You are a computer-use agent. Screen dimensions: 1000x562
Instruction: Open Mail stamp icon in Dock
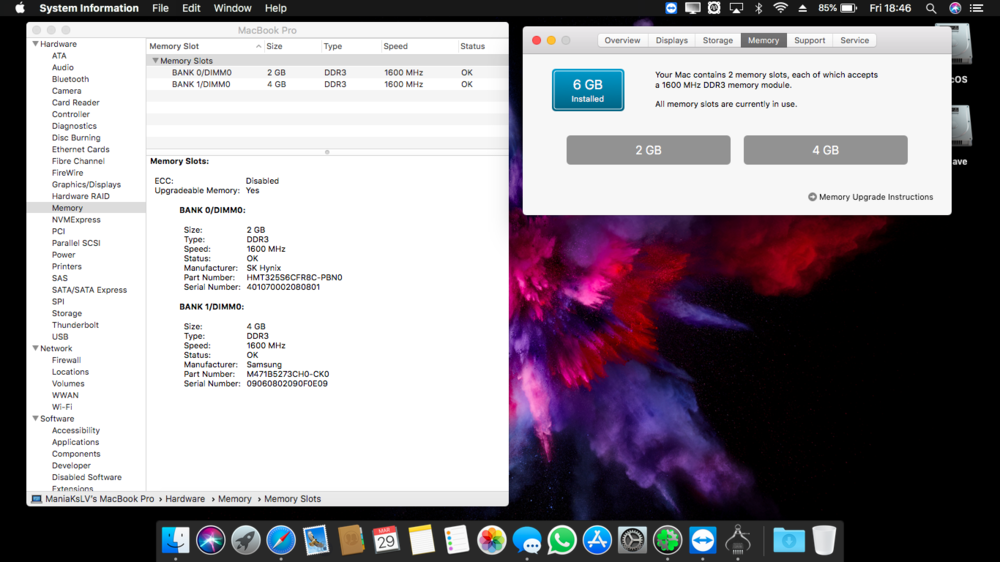316,540
